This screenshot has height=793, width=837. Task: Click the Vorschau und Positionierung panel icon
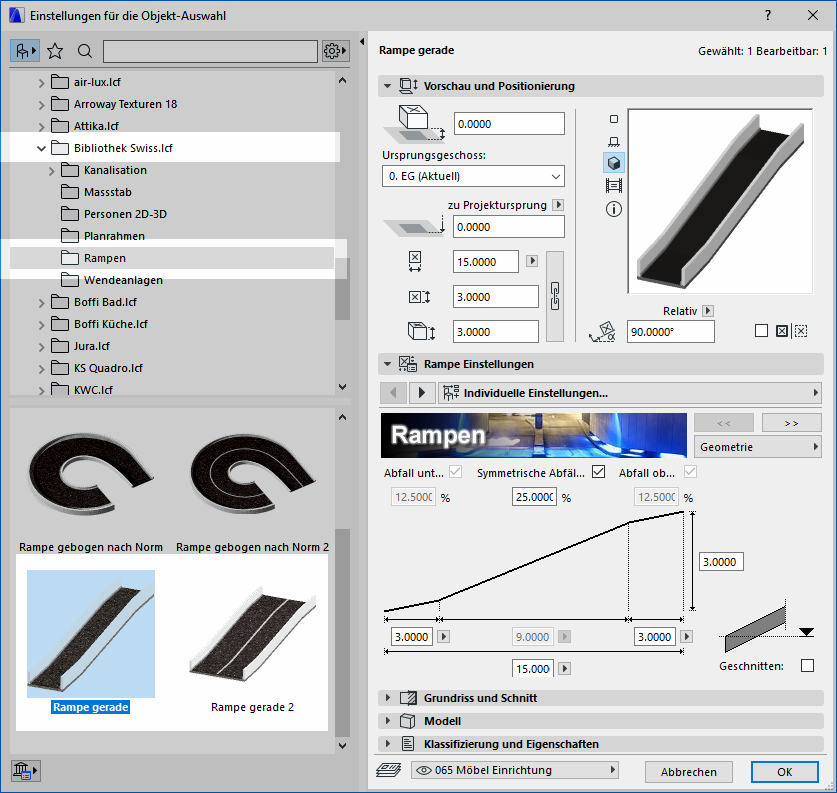click(409, 86)
